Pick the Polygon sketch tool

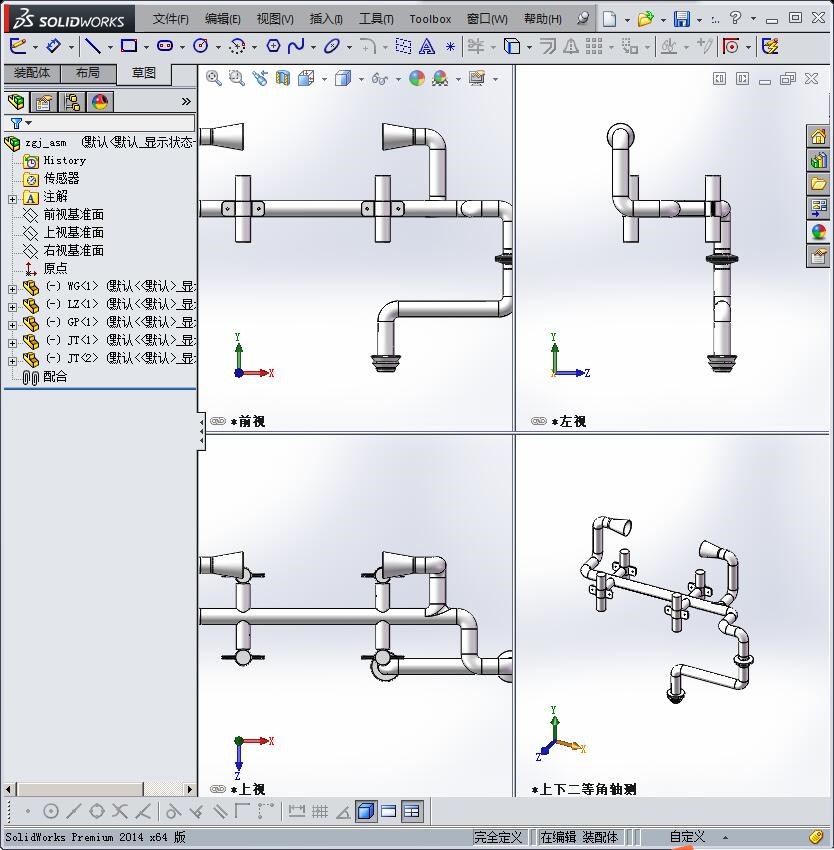point(273,47)
